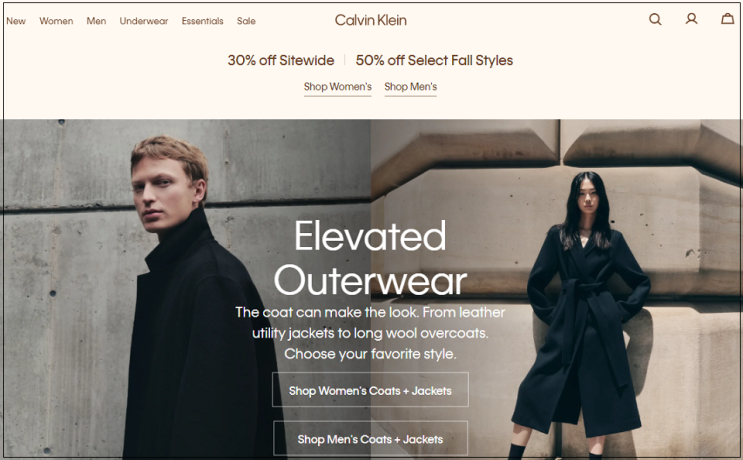743x460 pixels.
Task: Follow the Shop Men's promo link
Action: pos(410,87)
